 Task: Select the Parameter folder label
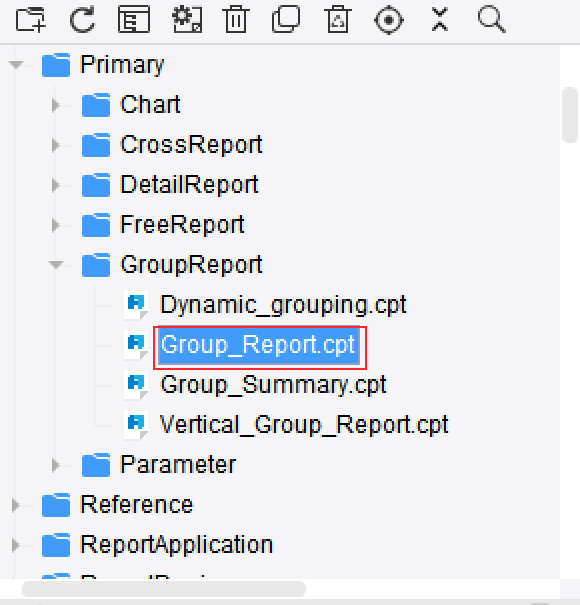point(178,465)
